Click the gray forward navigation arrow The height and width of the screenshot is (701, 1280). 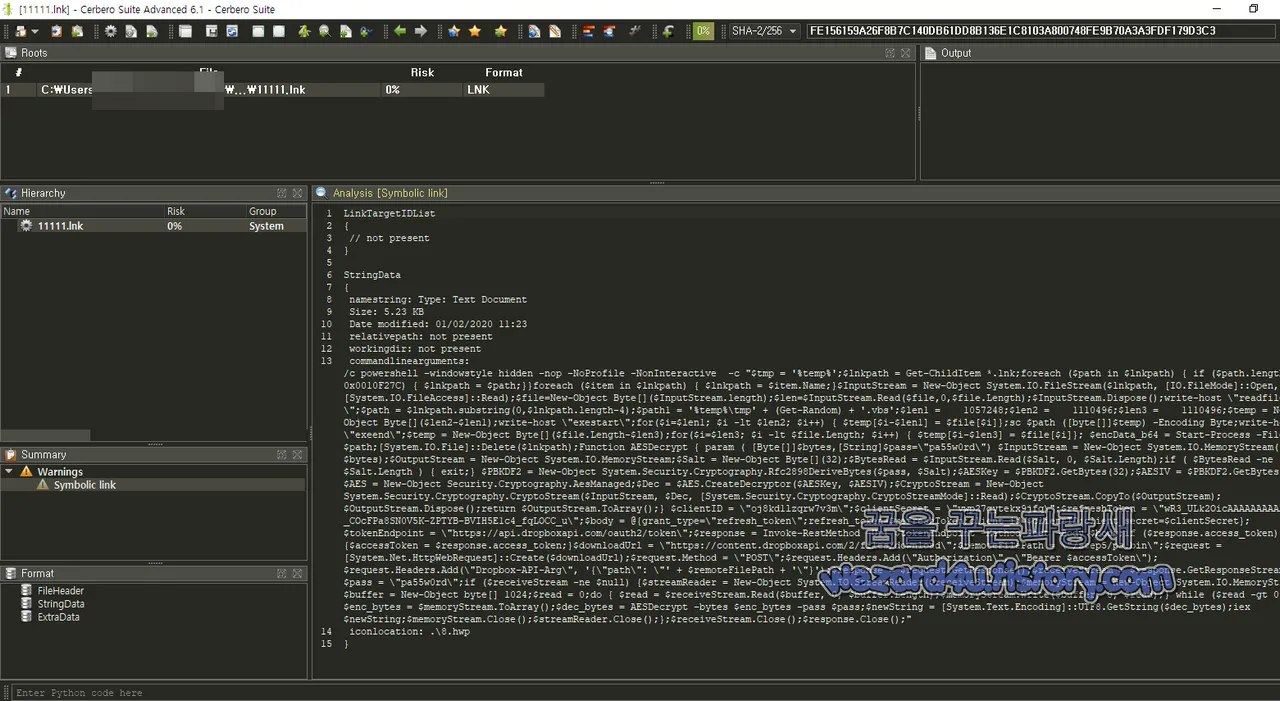coord(421,31)
